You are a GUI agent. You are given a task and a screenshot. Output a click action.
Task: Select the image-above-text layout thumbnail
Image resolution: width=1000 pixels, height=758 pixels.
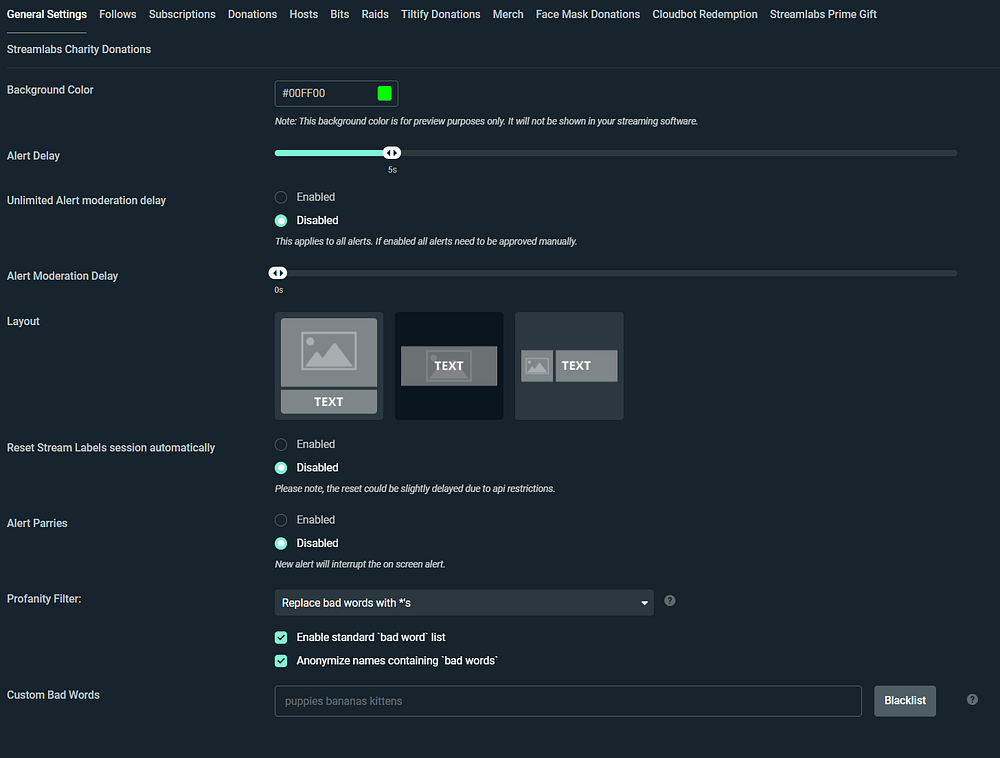(x=328, y=366)
